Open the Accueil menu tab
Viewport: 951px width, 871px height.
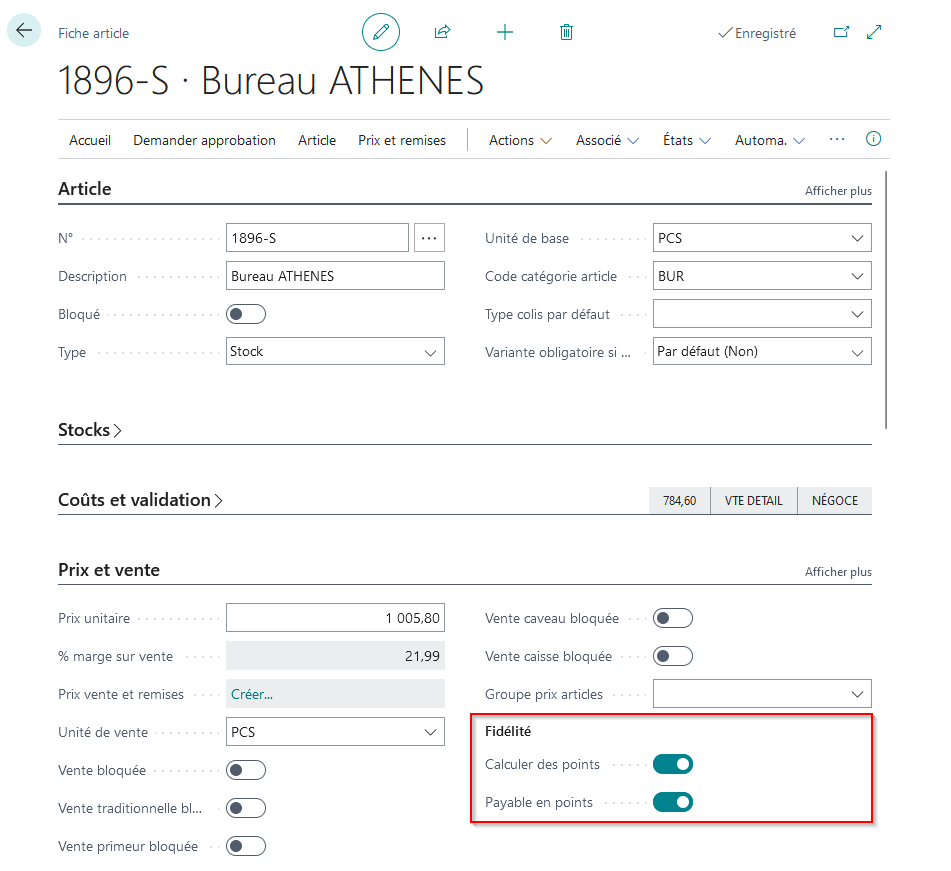click(x=90, y=140)
